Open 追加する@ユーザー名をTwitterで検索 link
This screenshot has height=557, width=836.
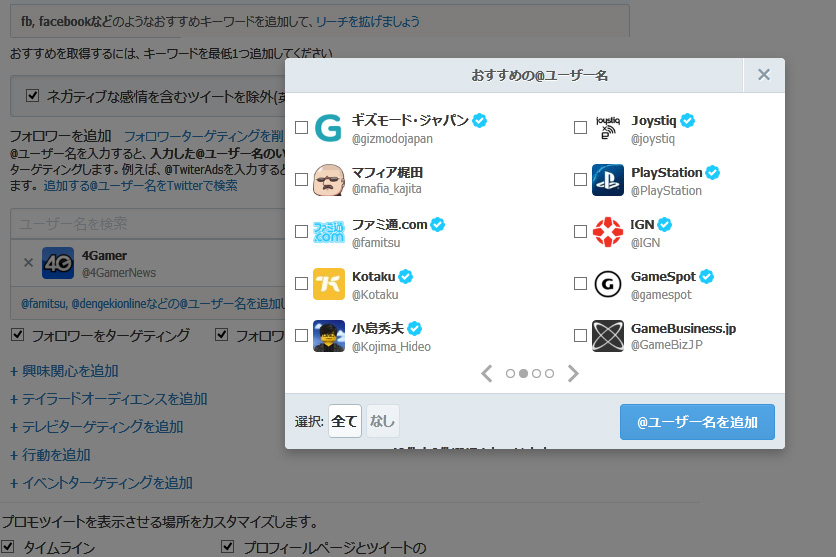141,185
